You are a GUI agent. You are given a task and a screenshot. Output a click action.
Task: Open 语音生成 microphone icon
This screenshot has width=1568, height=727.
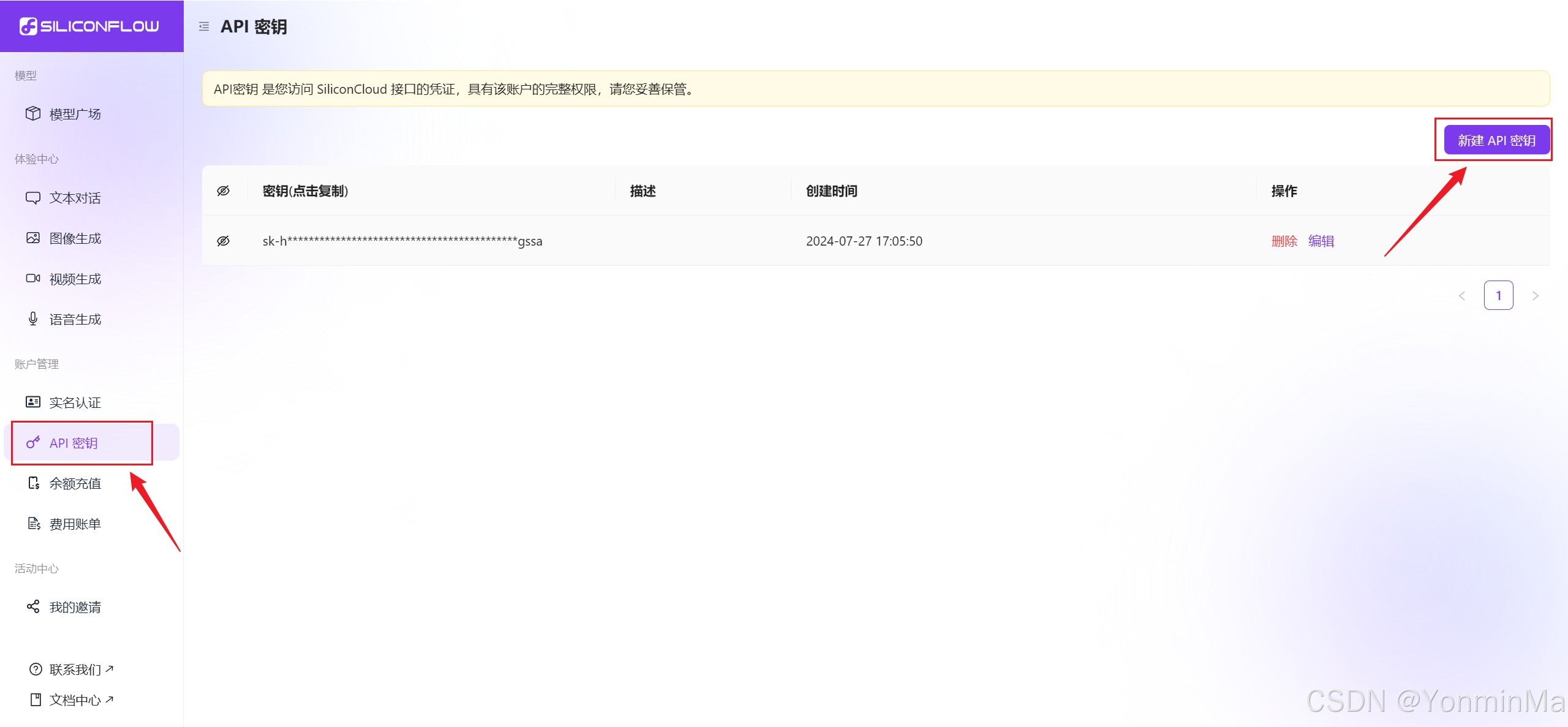33,318
